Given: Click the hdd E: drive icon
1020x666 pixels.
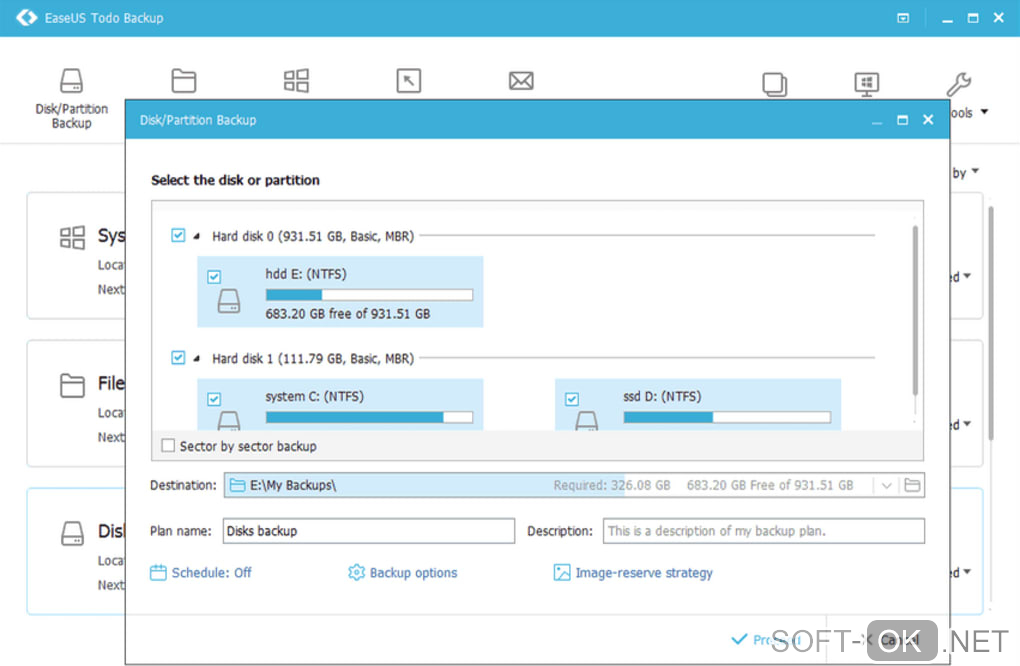Looking at the screenshot, I should [228, 302].
